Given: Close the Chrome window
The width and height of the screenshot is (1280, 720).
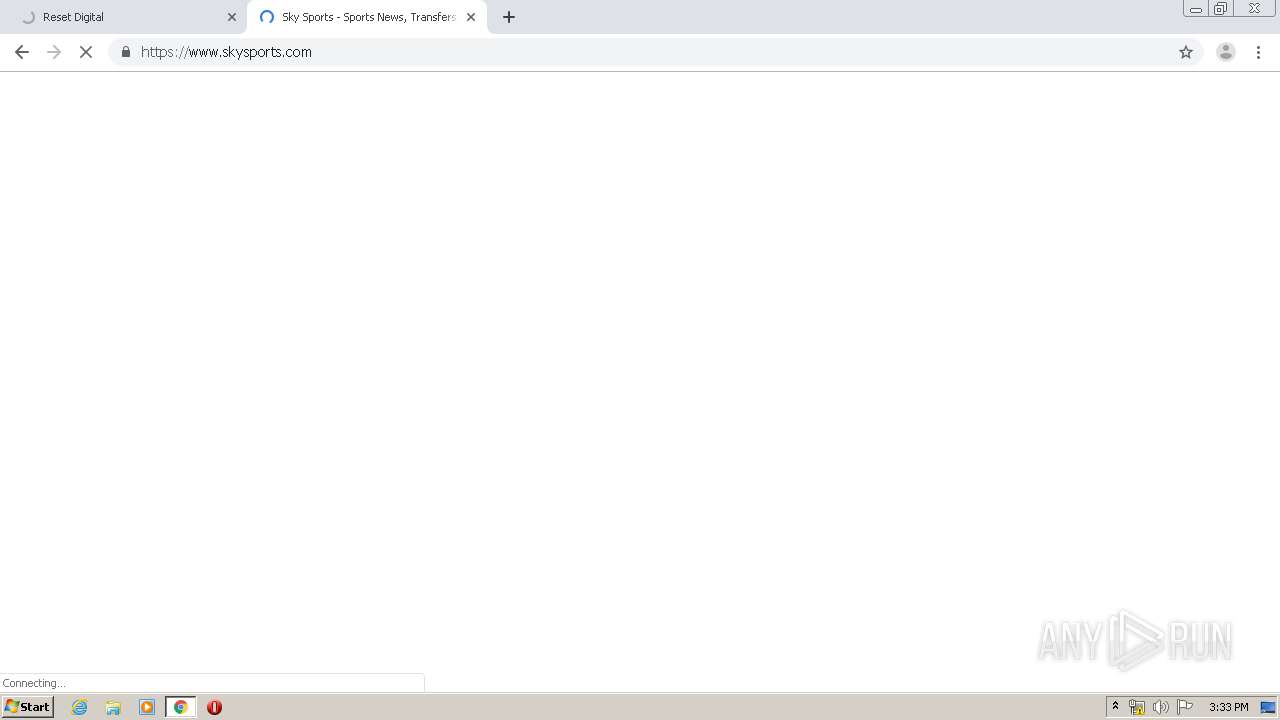Looking at the screenshot, I should coord(1254,9).
